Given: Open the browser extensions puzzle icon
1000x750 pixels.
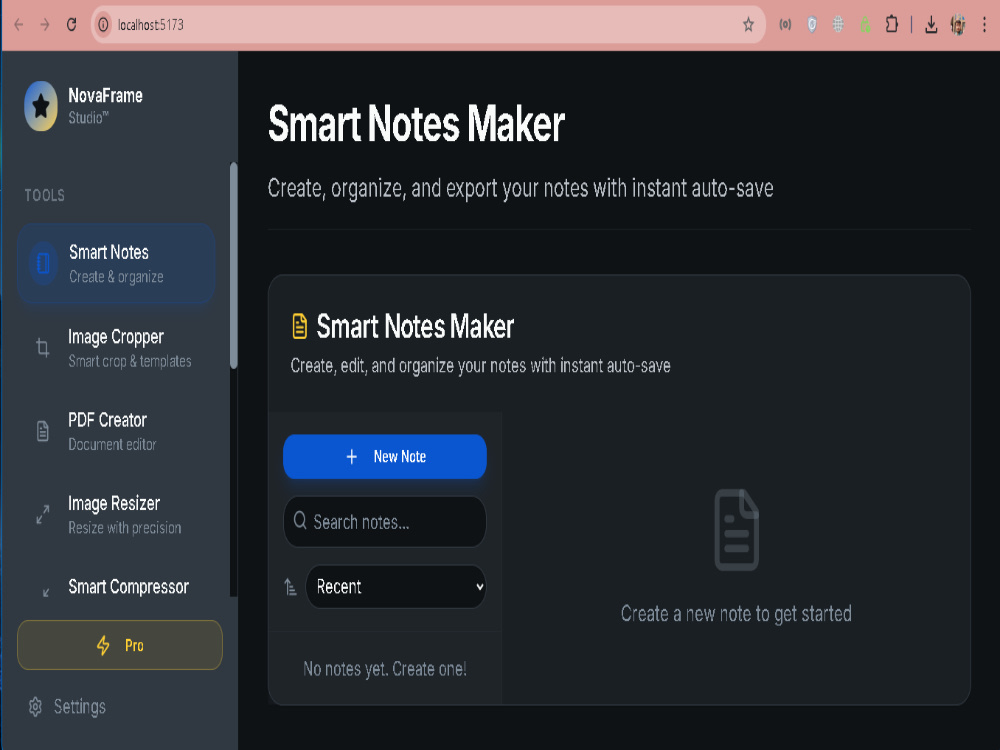Looking at the screenshot, I should 892,25.
